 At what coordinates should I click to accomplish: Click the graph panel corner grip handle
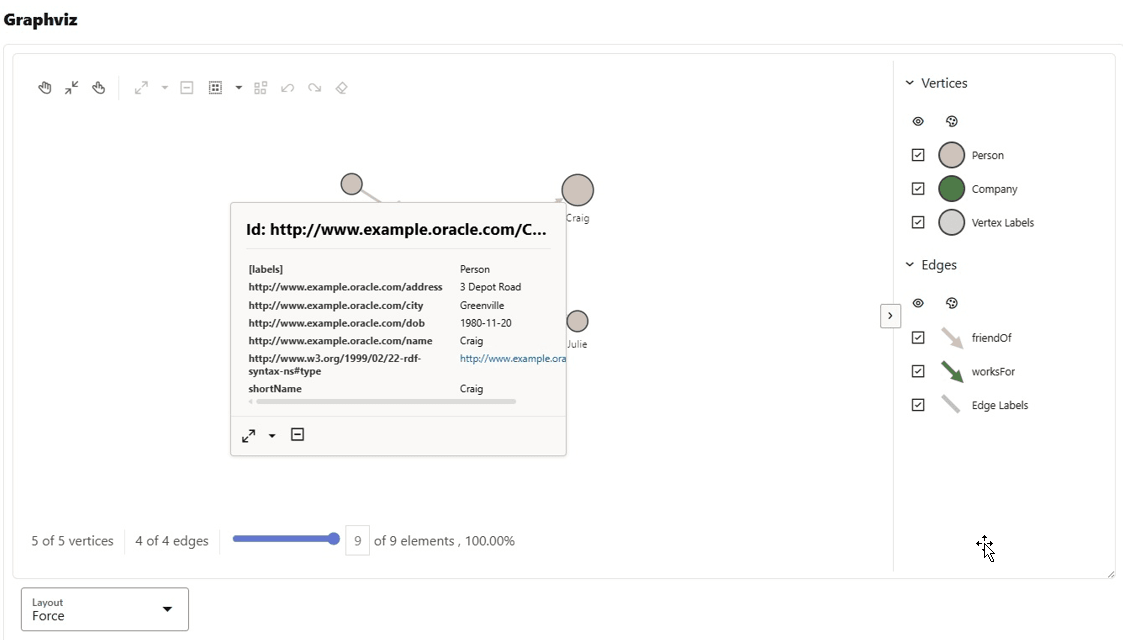coord(1111,574)
